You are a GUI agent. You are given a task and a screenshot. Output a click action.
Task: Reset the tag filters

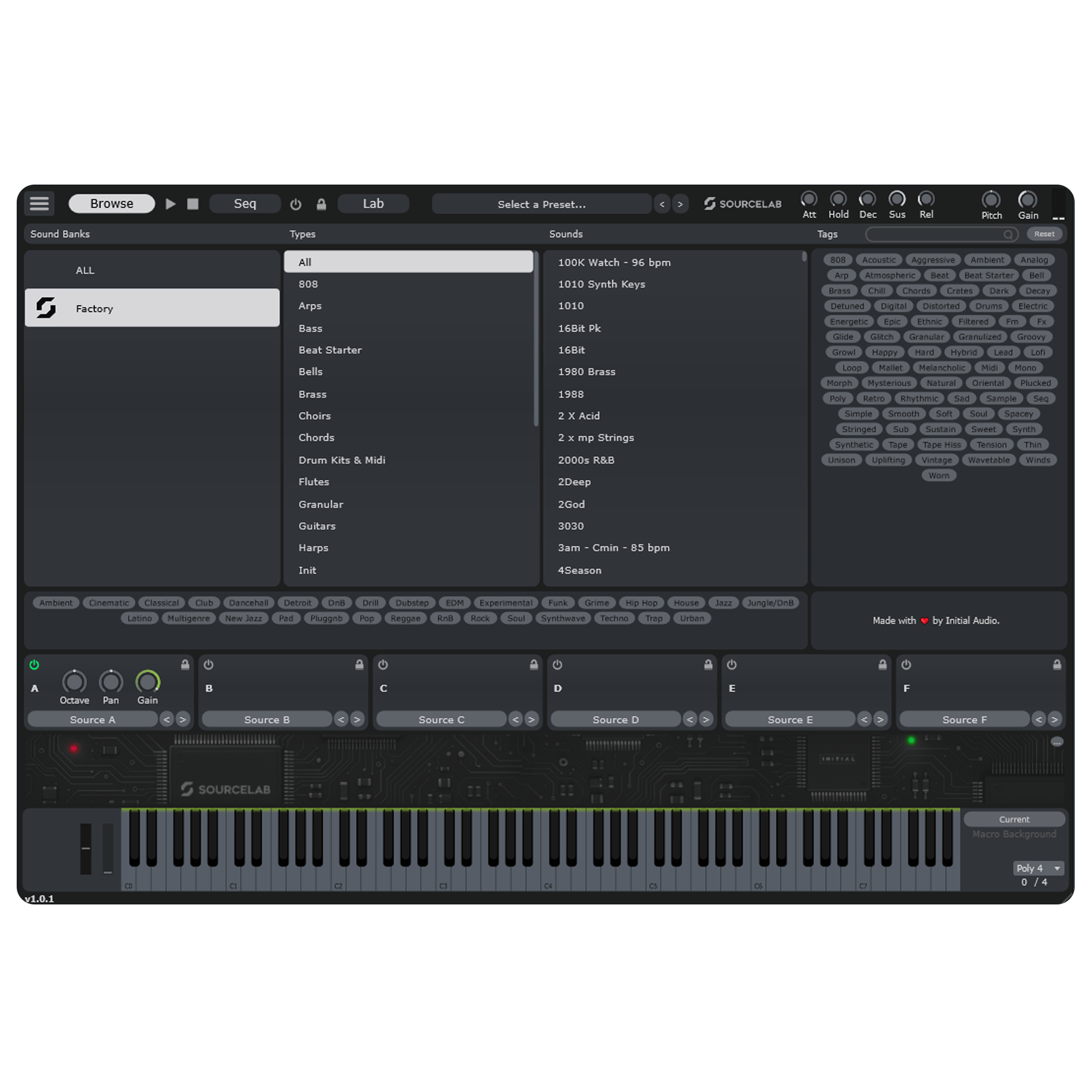[x=1044, y=234]
